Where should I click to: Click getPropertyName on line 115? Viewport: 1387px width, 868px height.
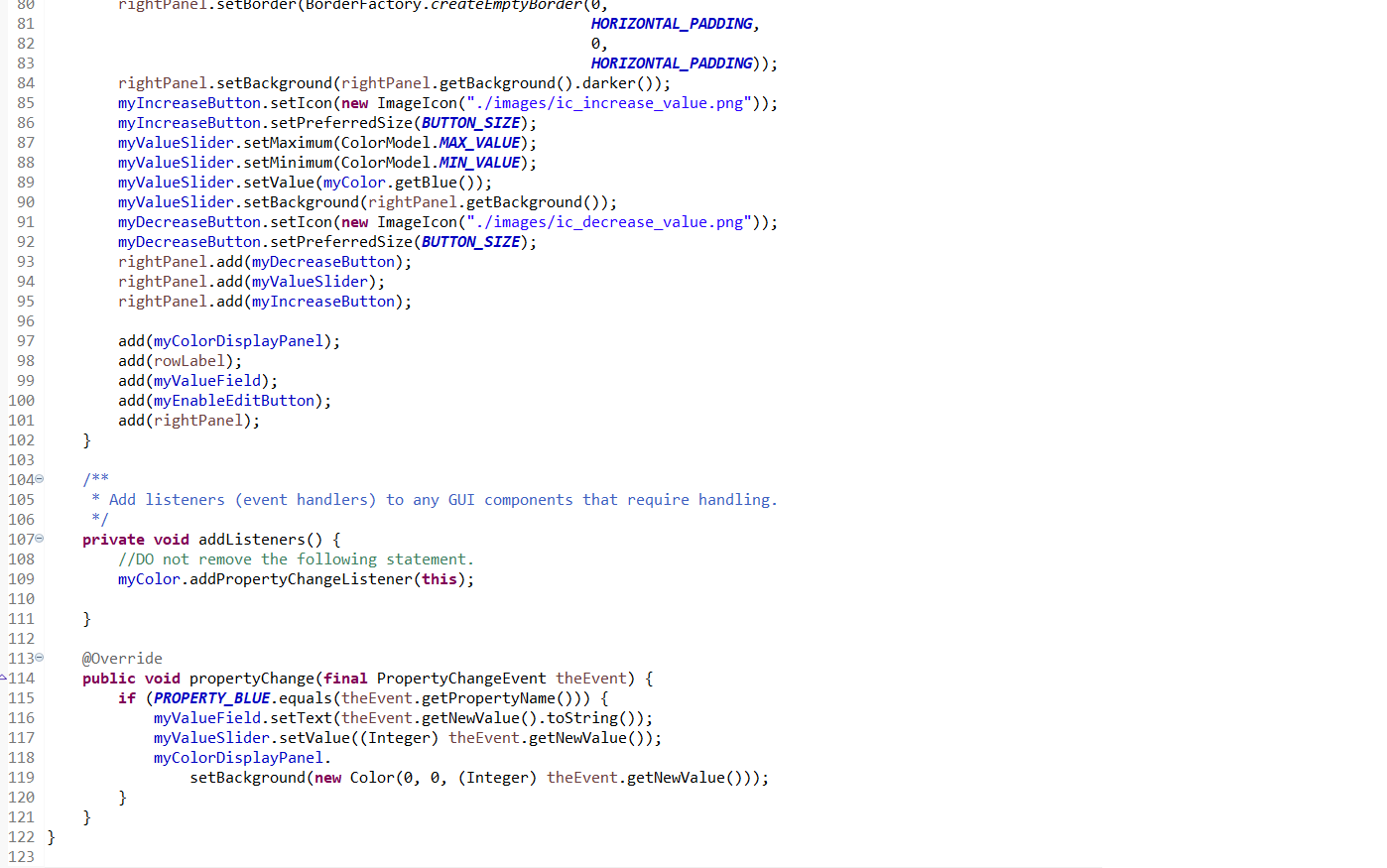click(x=488, y=698)
